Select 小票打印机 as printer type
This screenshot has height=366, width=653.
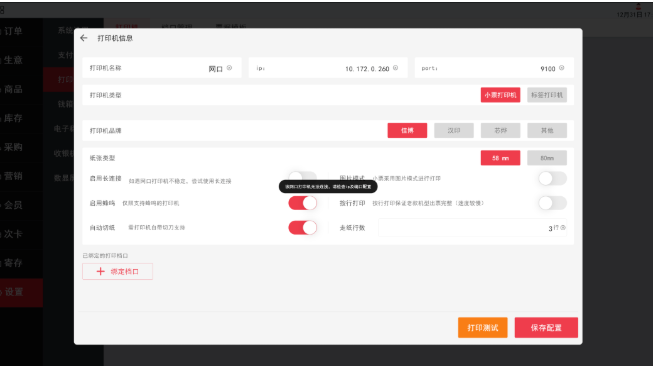(500, 95)
